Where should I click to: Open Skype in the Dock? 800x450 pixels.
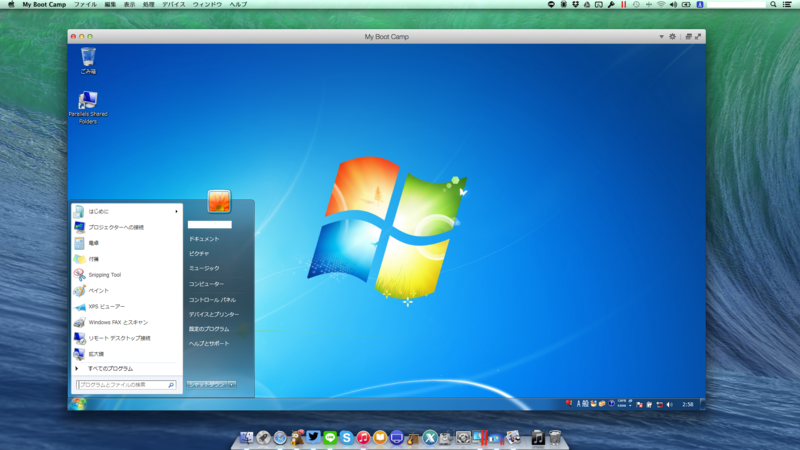tap(346, 437)
